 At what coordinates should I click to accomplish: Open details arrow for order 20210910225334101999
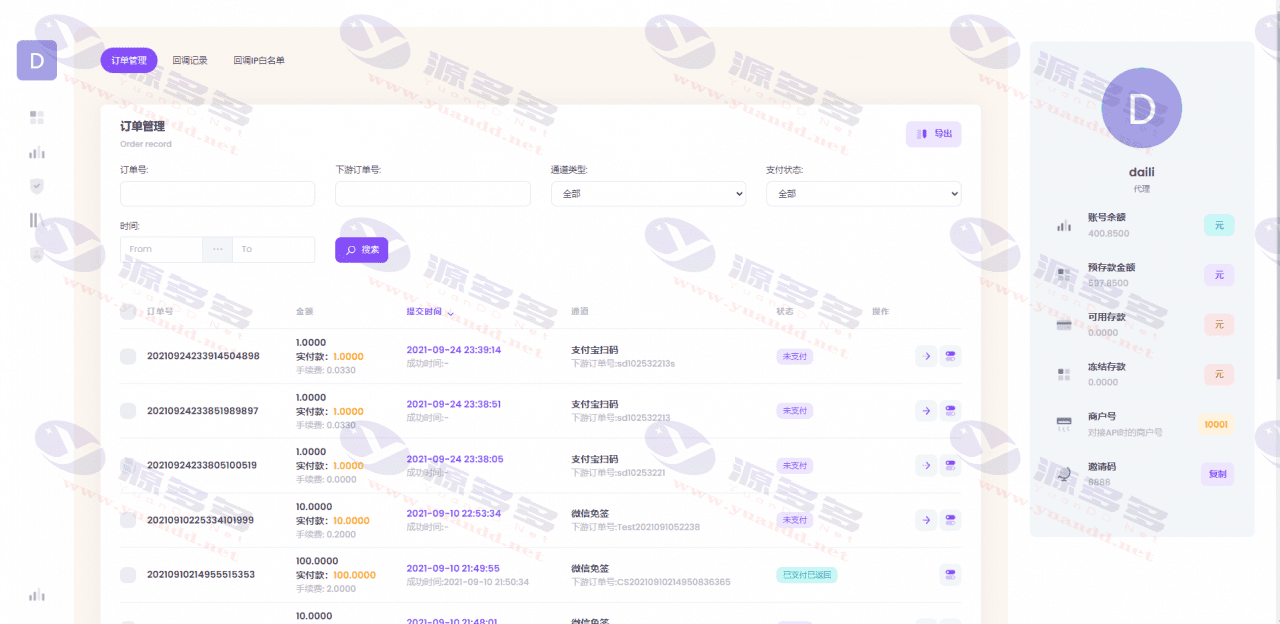point(926,520)
